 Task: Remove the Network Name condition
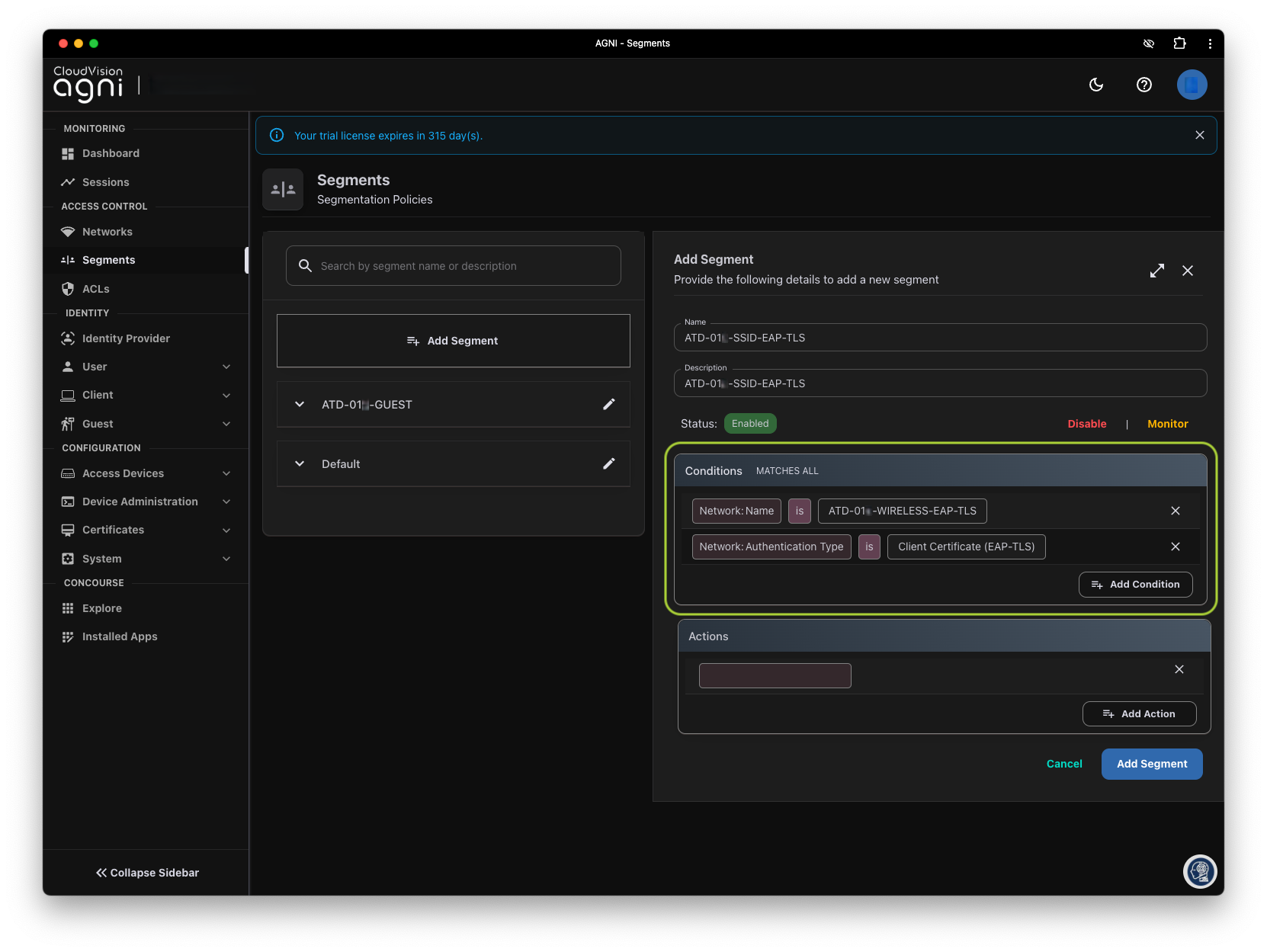coord(1175,511)
